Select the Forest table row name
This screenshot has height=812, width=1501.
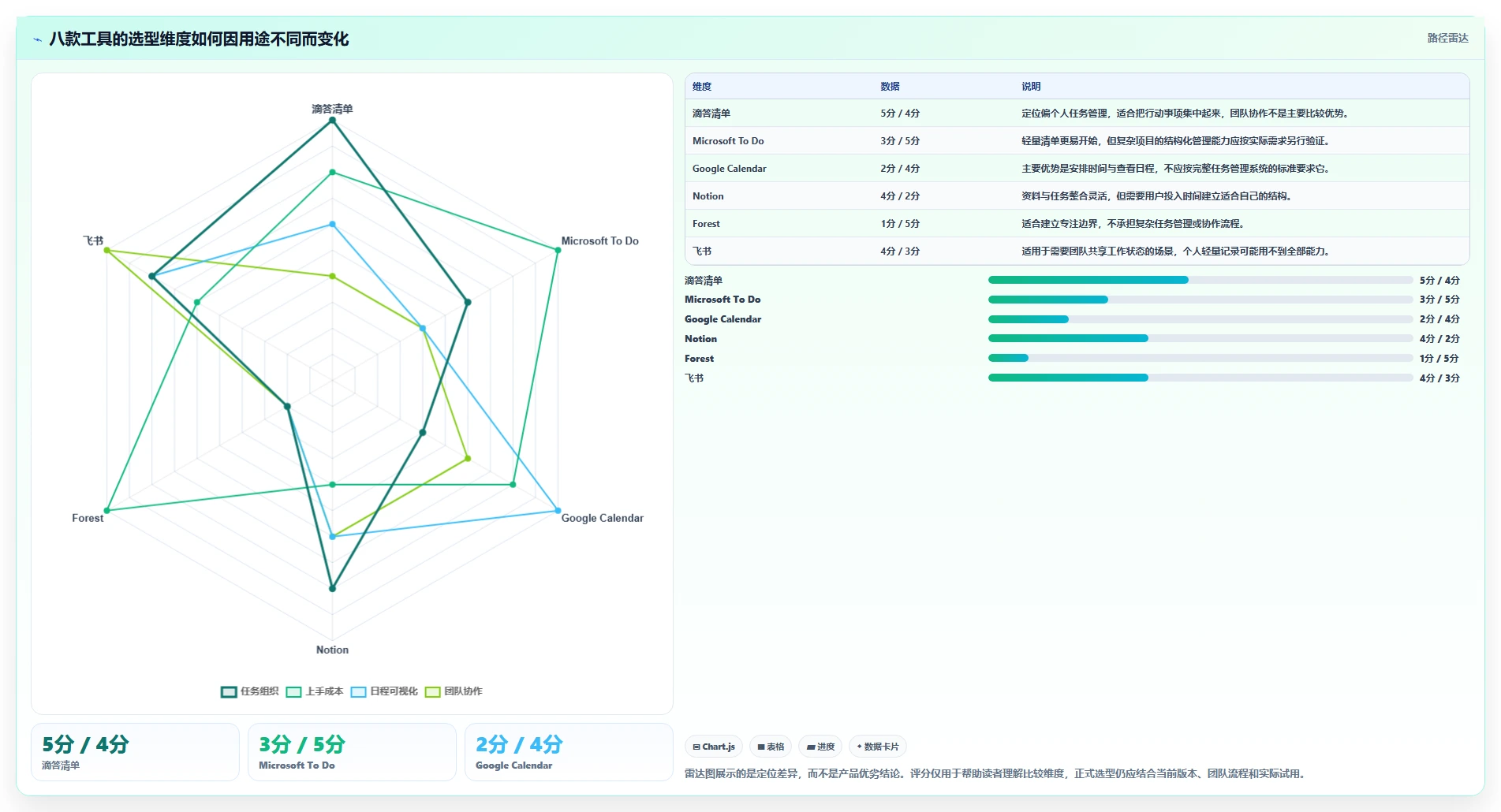tap(706, 224)
